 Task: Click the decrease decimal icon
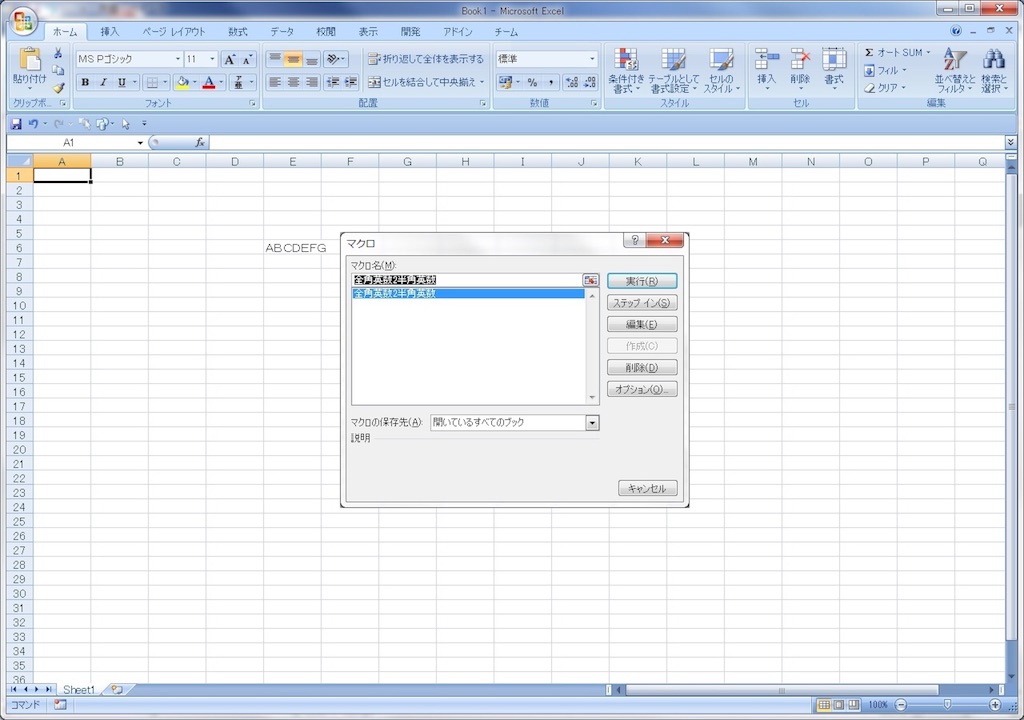590,82
